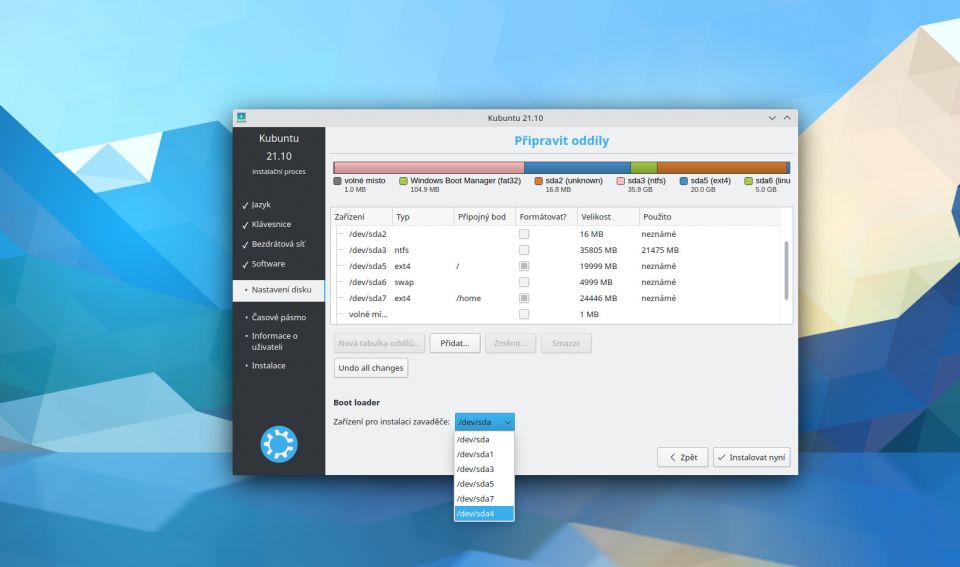This screenshot has height=567, width=960.
Task: Sort by the Formátovat? column header
Action: click(x=547, y=217)
